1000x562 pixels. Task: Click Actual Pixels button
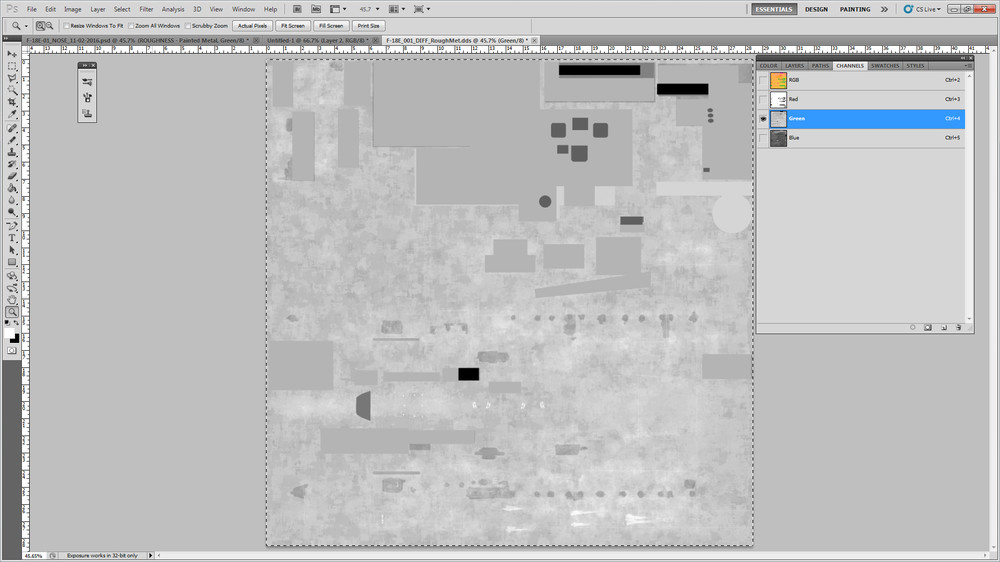coord(253,26)
